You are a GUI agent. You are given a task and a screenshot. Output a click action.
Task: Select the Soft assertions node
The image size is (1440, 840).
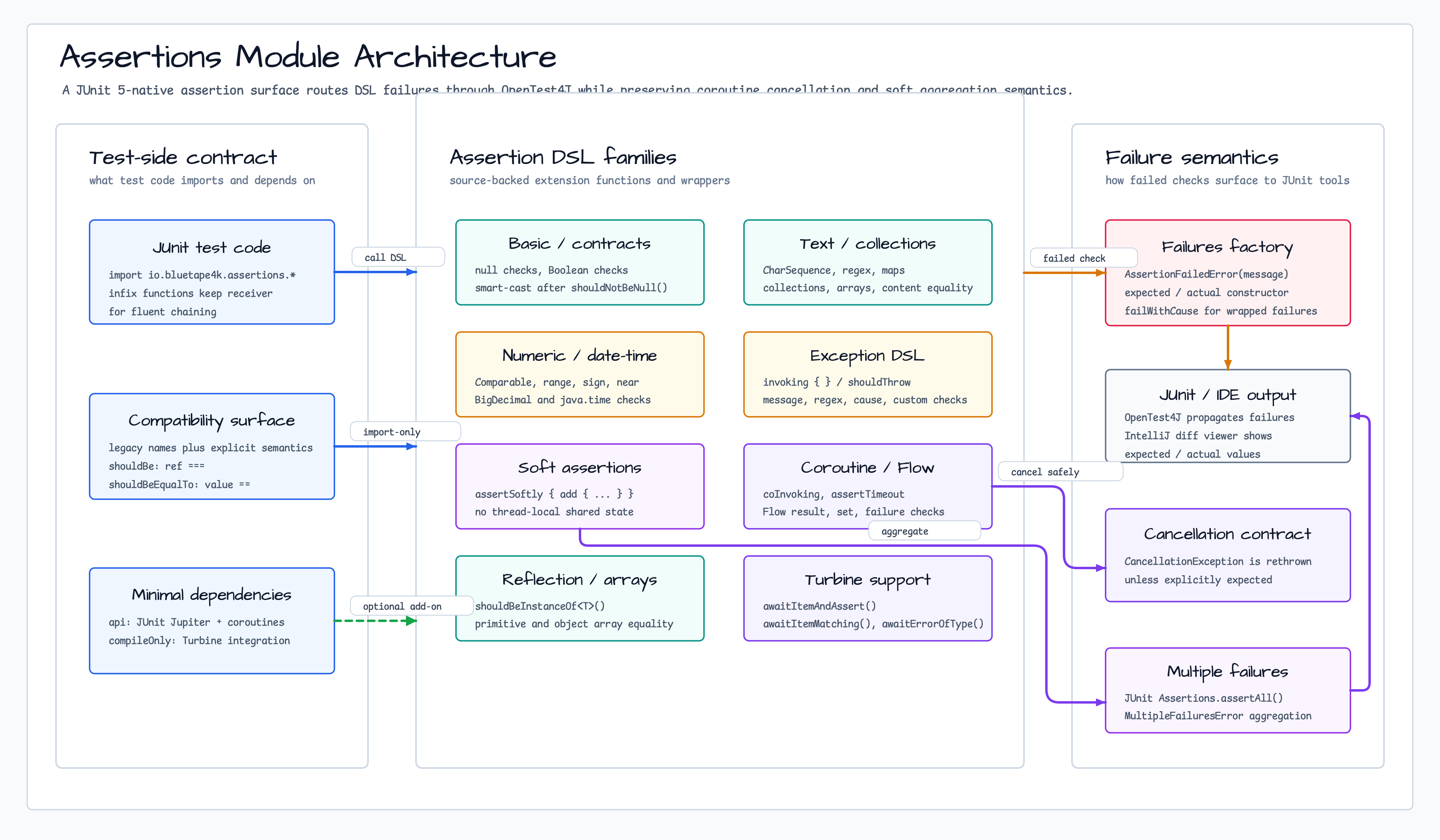(580, 486)
